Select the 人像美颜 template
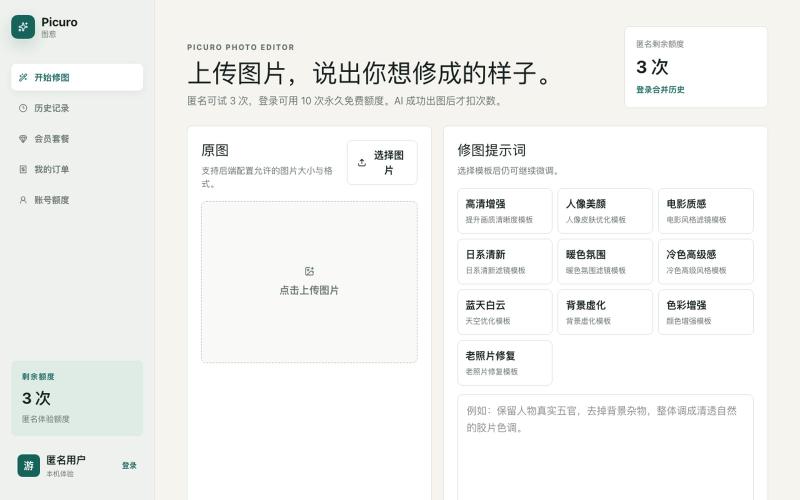Viewport: 800px width, 500px height. tap(605, 211)
